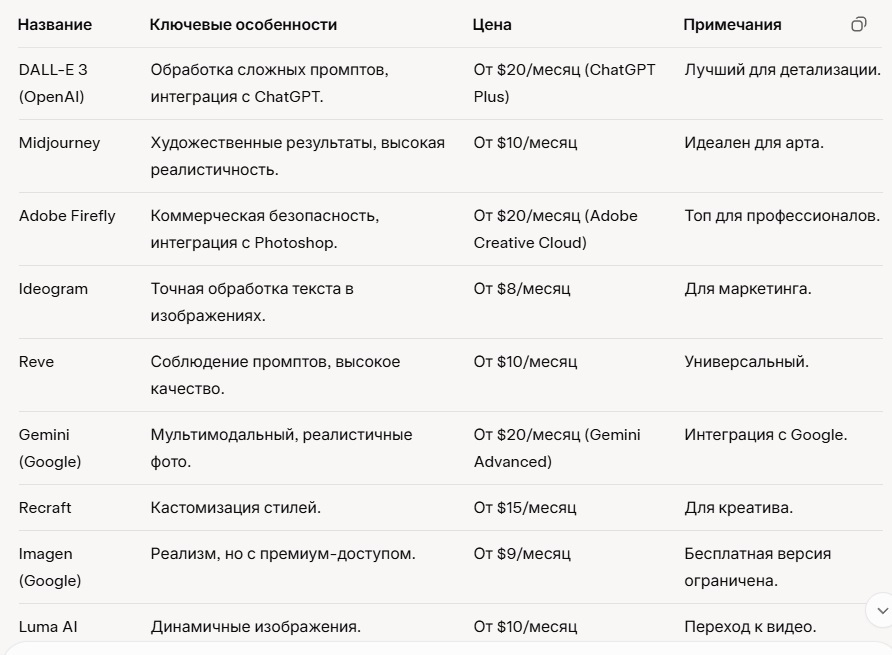Select the Примечания column header

(731, 24)
